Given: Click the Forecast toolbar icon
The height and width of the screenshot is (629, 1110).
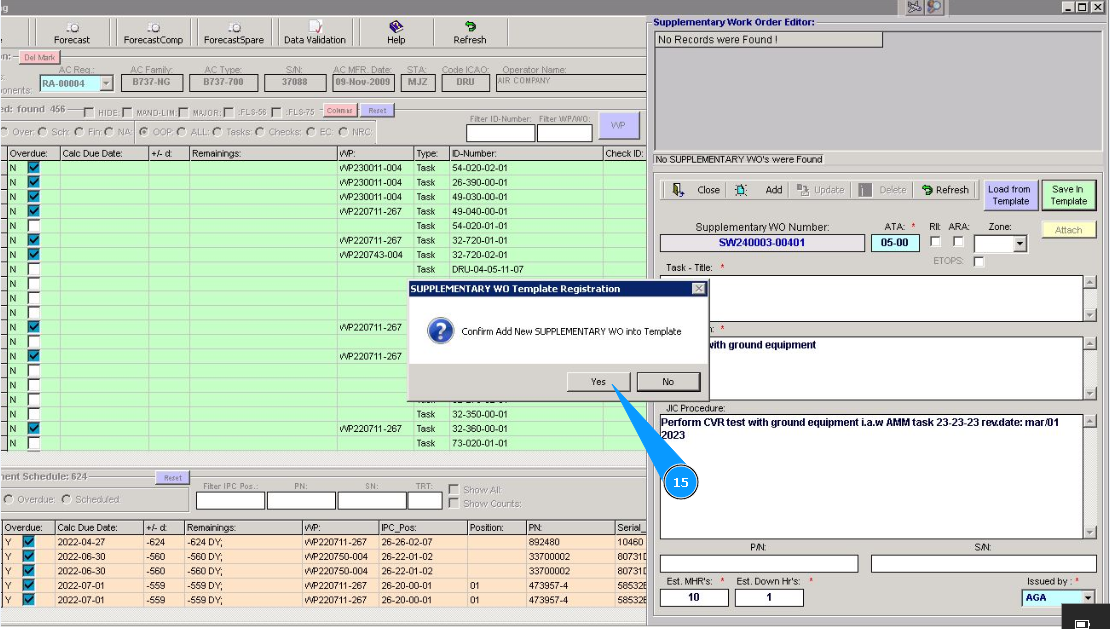Looking at the screenshot, I should coord(72,31).
